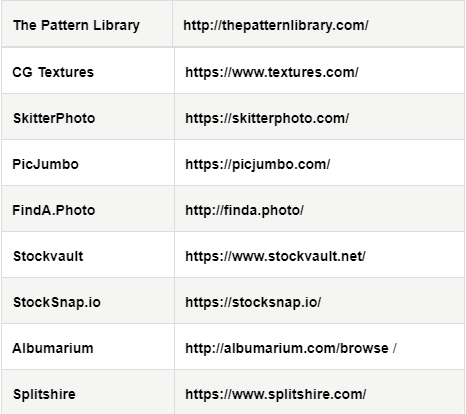Click the https prefix of the textures URL
Viewport: 466px width, 414px height.
click(x=202, y=72)
